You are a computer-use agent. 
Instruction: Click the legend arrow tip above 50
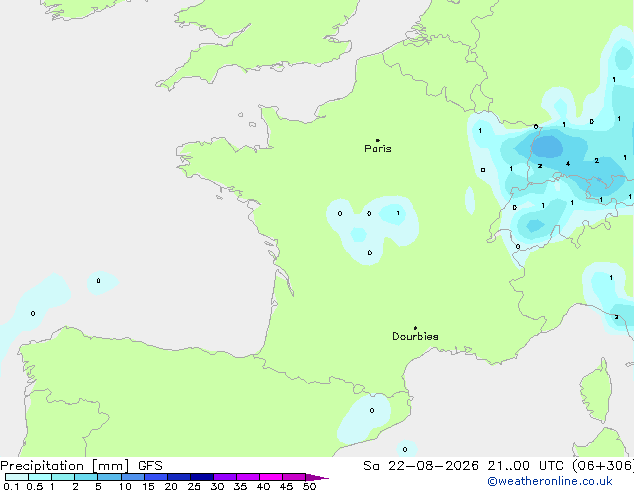(317, 477)
